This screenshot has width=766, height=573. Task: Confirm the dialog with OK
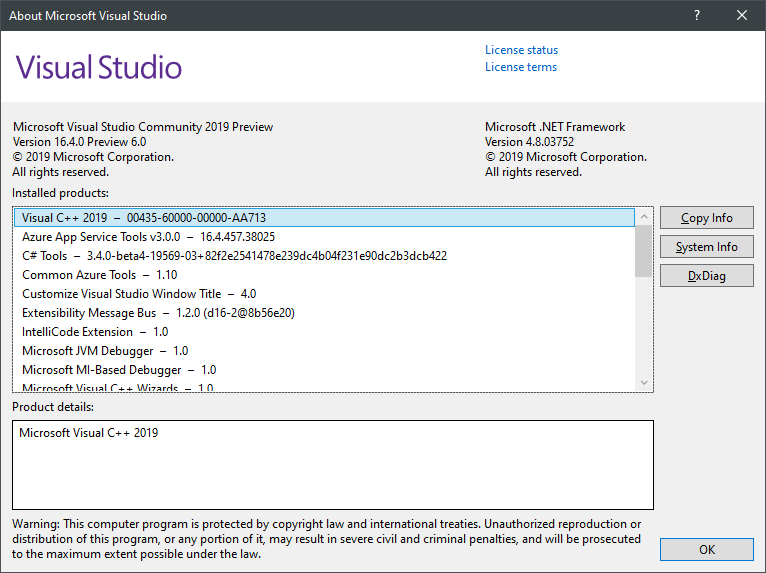tap(706, 550)
